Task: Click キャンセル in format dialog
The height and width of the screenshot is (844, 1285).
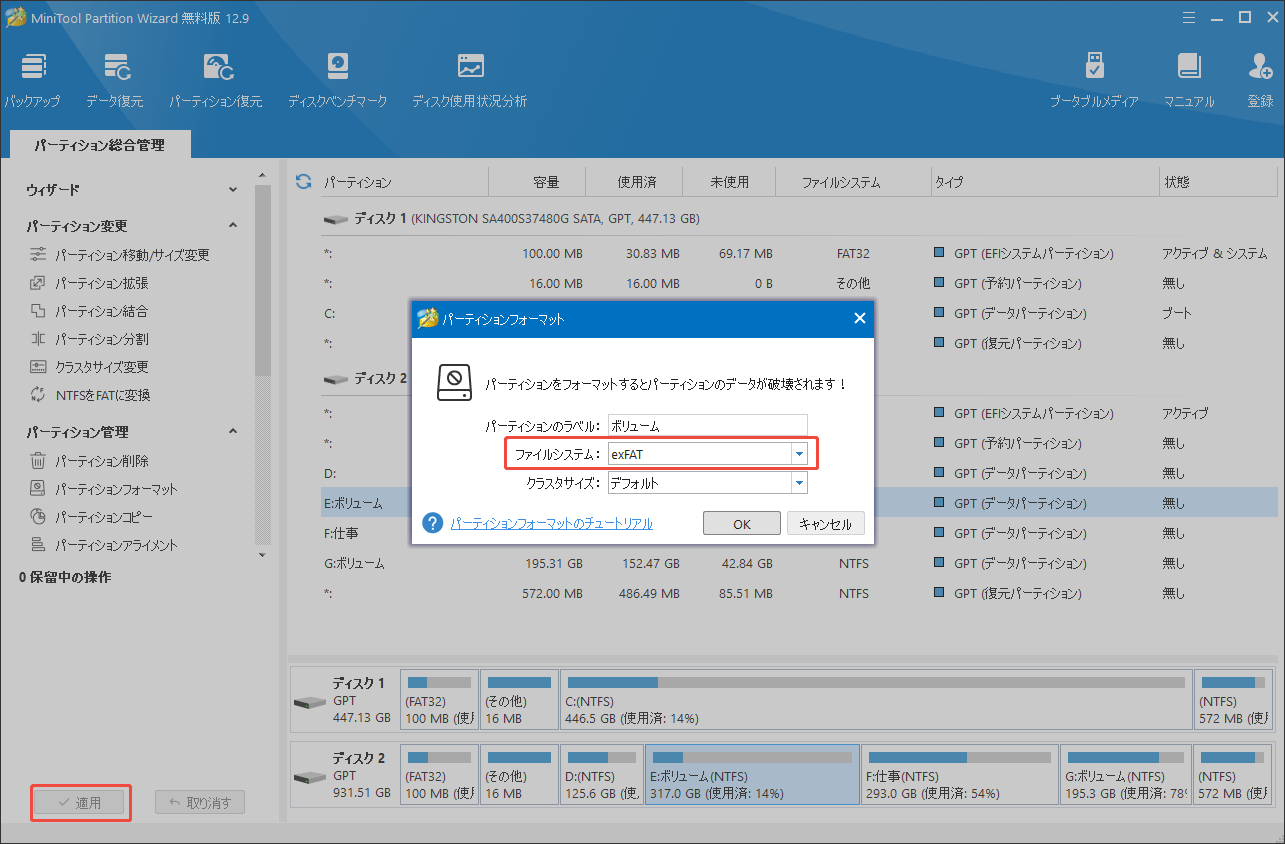Action: (x=826, y=524)
